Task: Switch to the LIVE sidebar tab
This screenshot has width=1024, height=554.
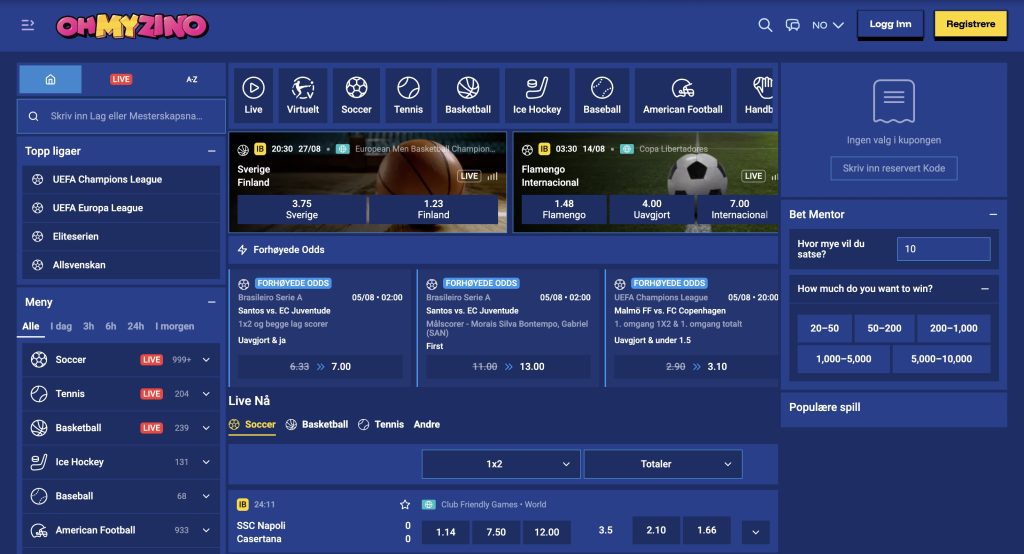Action: click(121, 79)
